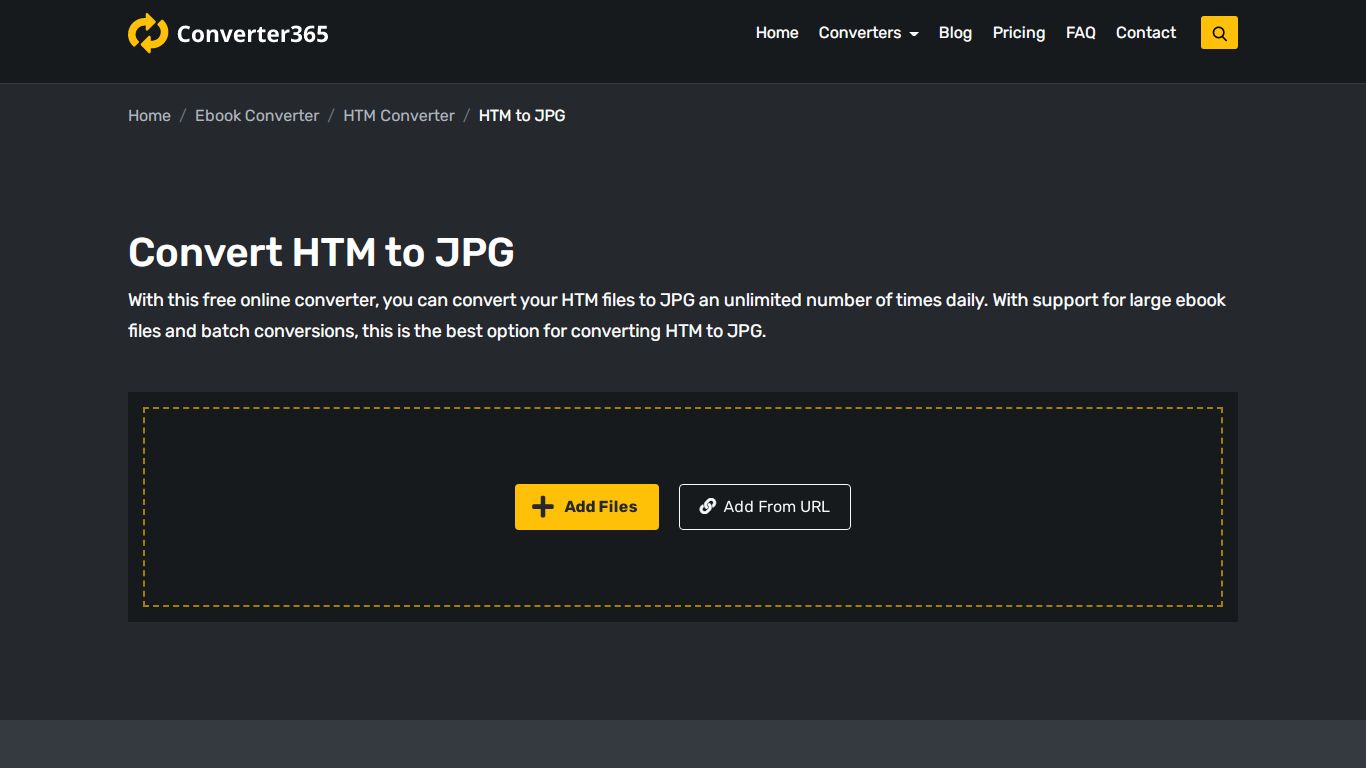Go to HTM Converter breadcrumb link
Image resolution: width=1366 pixels, height=768 pixels.
coord(399,116)
